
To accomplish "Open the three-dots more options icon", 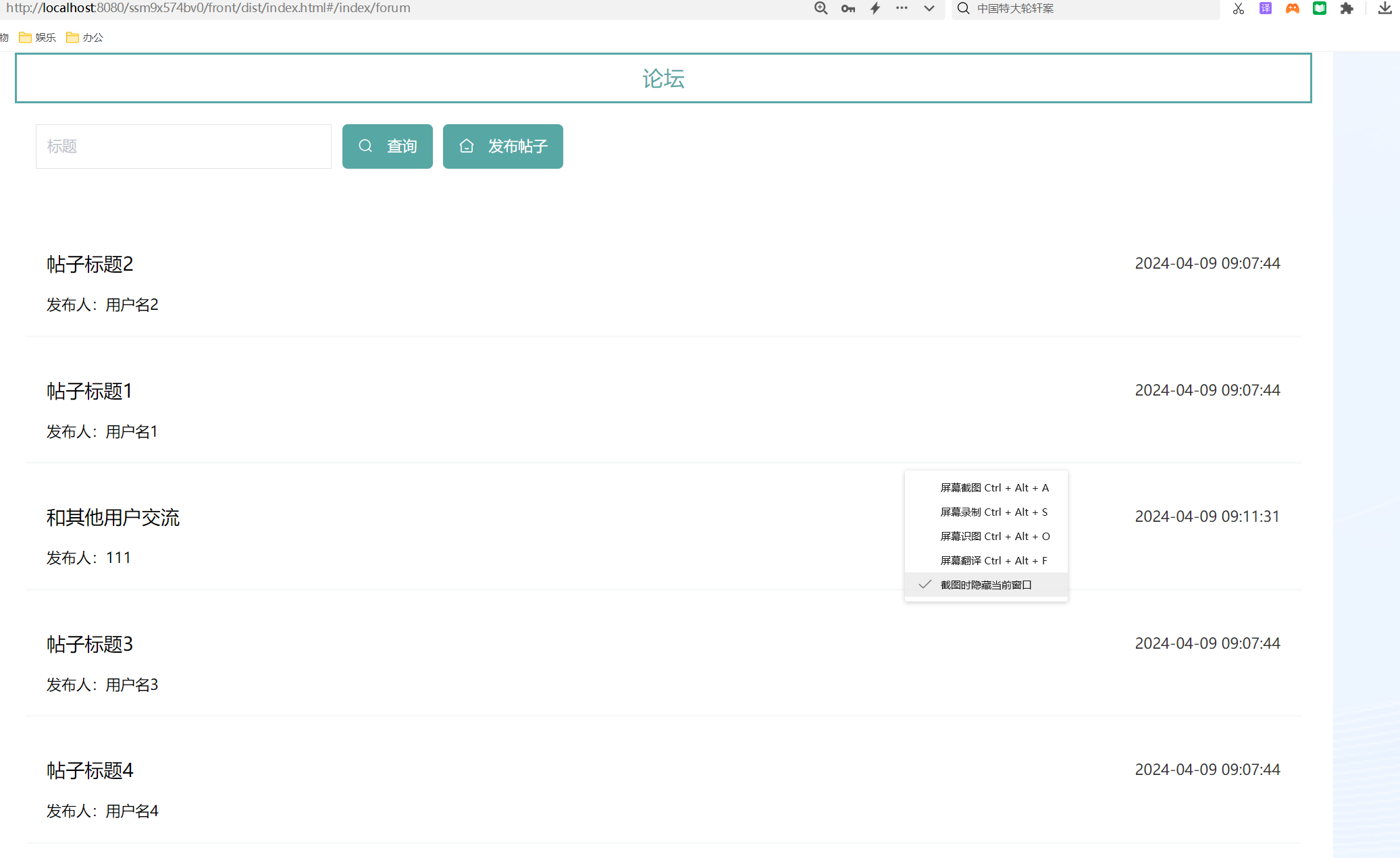I will [902, 8].
